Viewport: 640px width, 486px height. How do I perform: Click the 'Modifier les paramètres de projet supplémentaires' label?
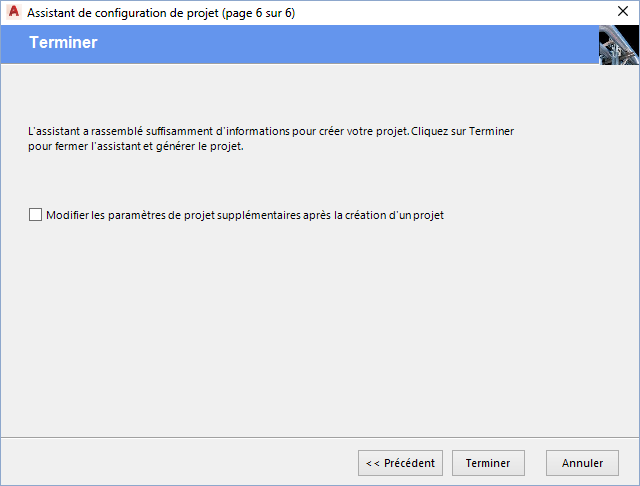[x=245, y=214]
